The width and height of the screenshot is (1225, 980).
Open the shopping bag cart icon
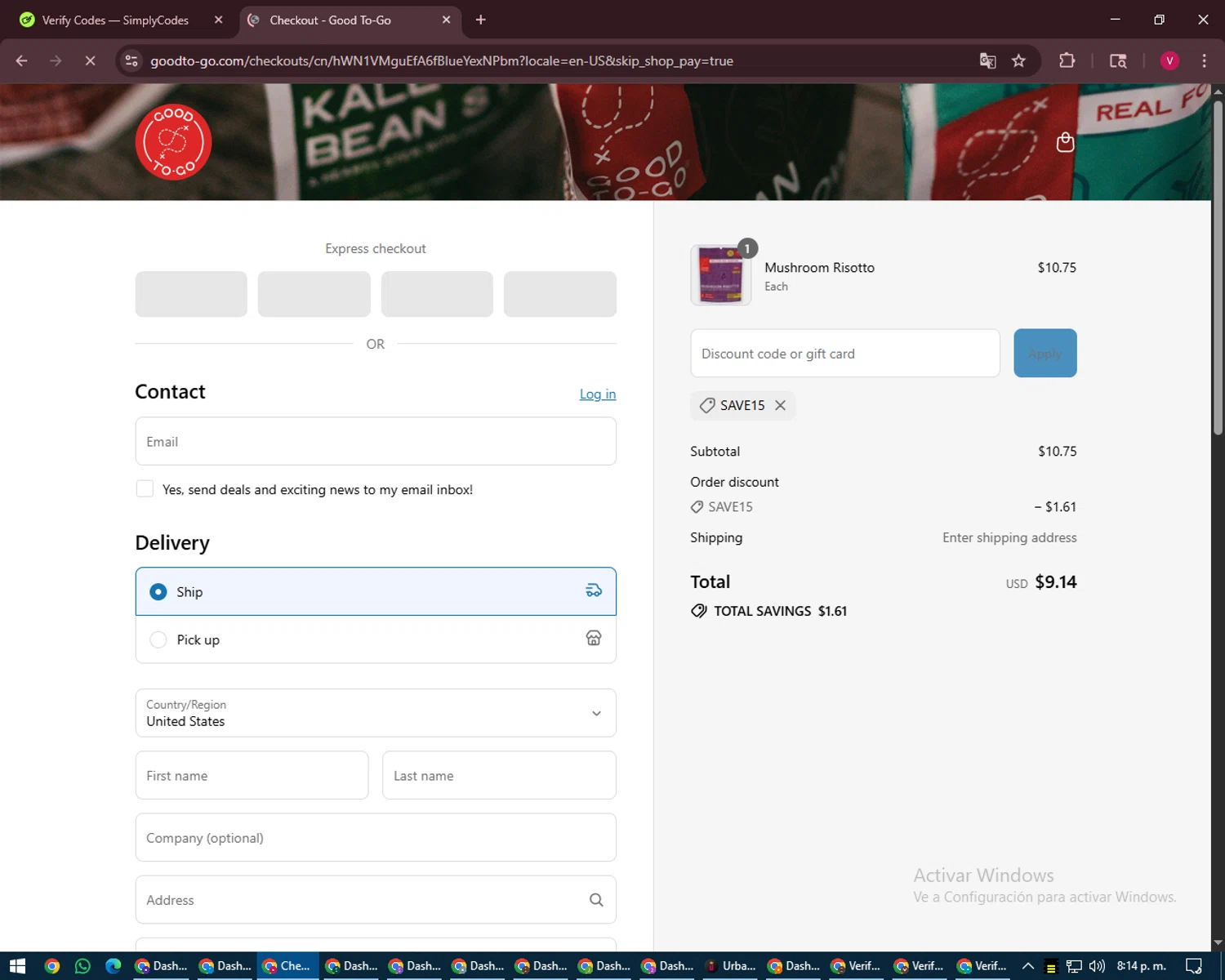pyautogui.click(x=1065, y=142)
